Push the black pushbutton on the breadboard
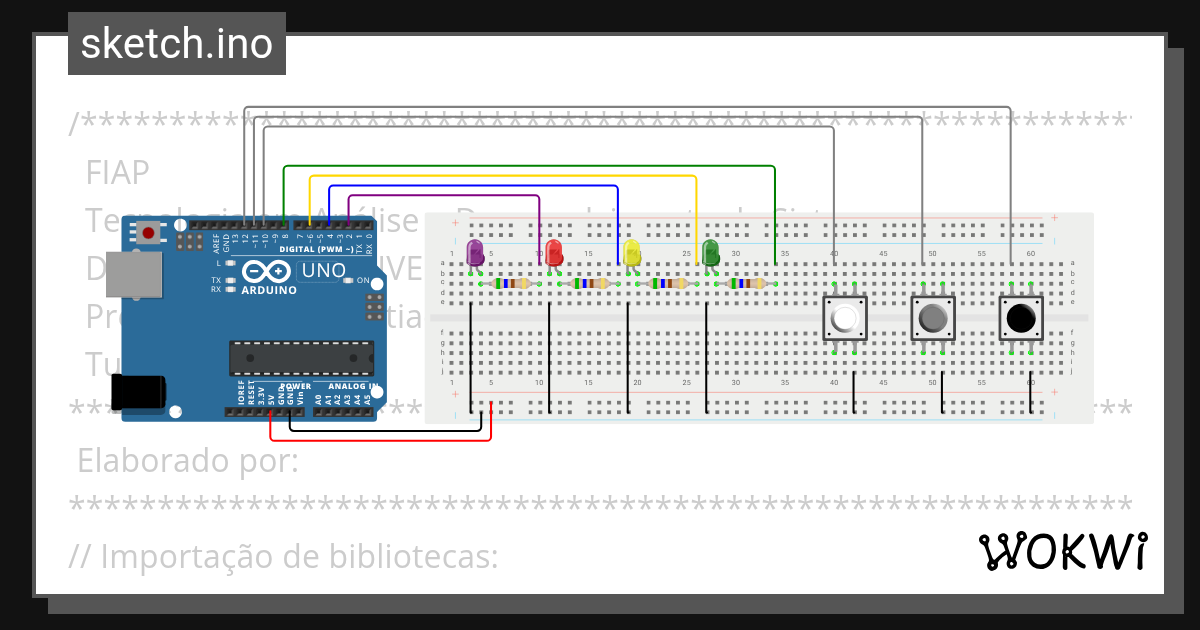This screenshot has height=630, width=1200. click(x=1021, y=319)
